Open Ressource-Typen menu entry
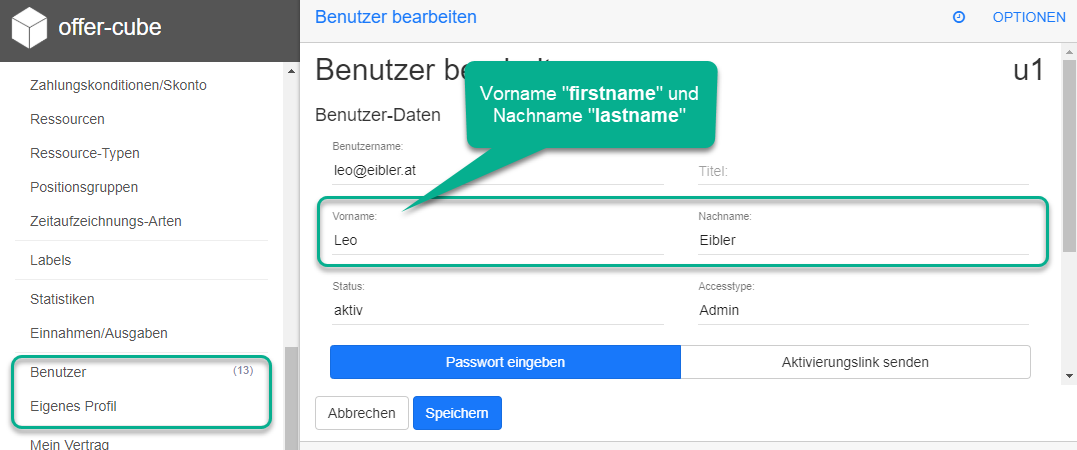The image size is (1077, 450). (x=84, y=153)
